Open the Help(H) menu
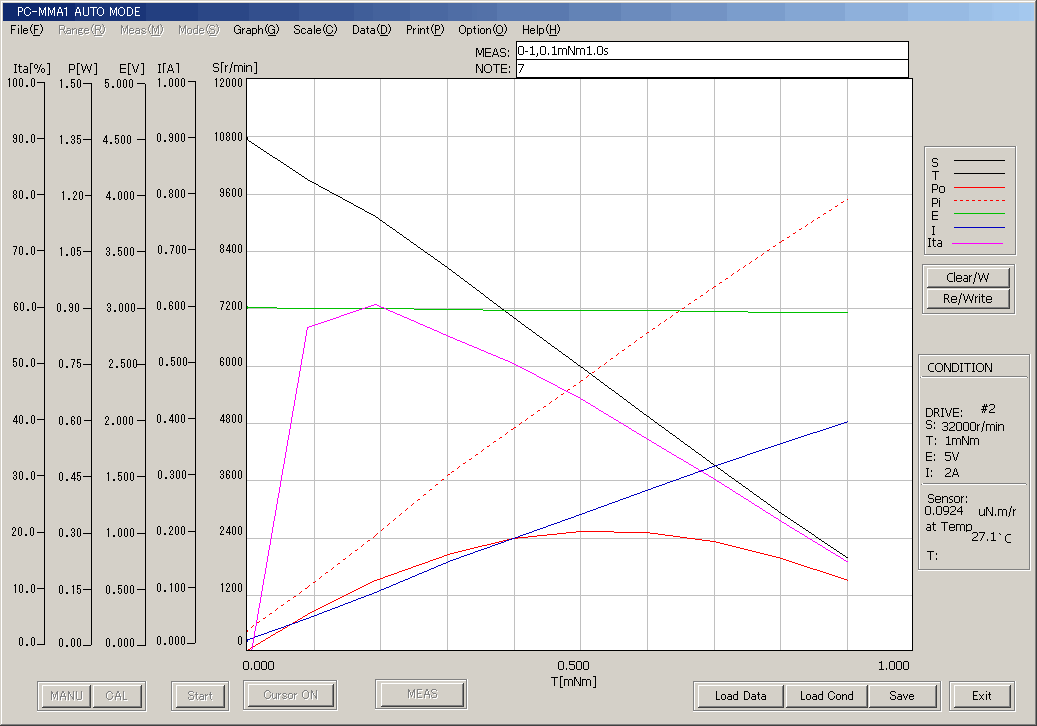1037x726 pixels. 541,30
